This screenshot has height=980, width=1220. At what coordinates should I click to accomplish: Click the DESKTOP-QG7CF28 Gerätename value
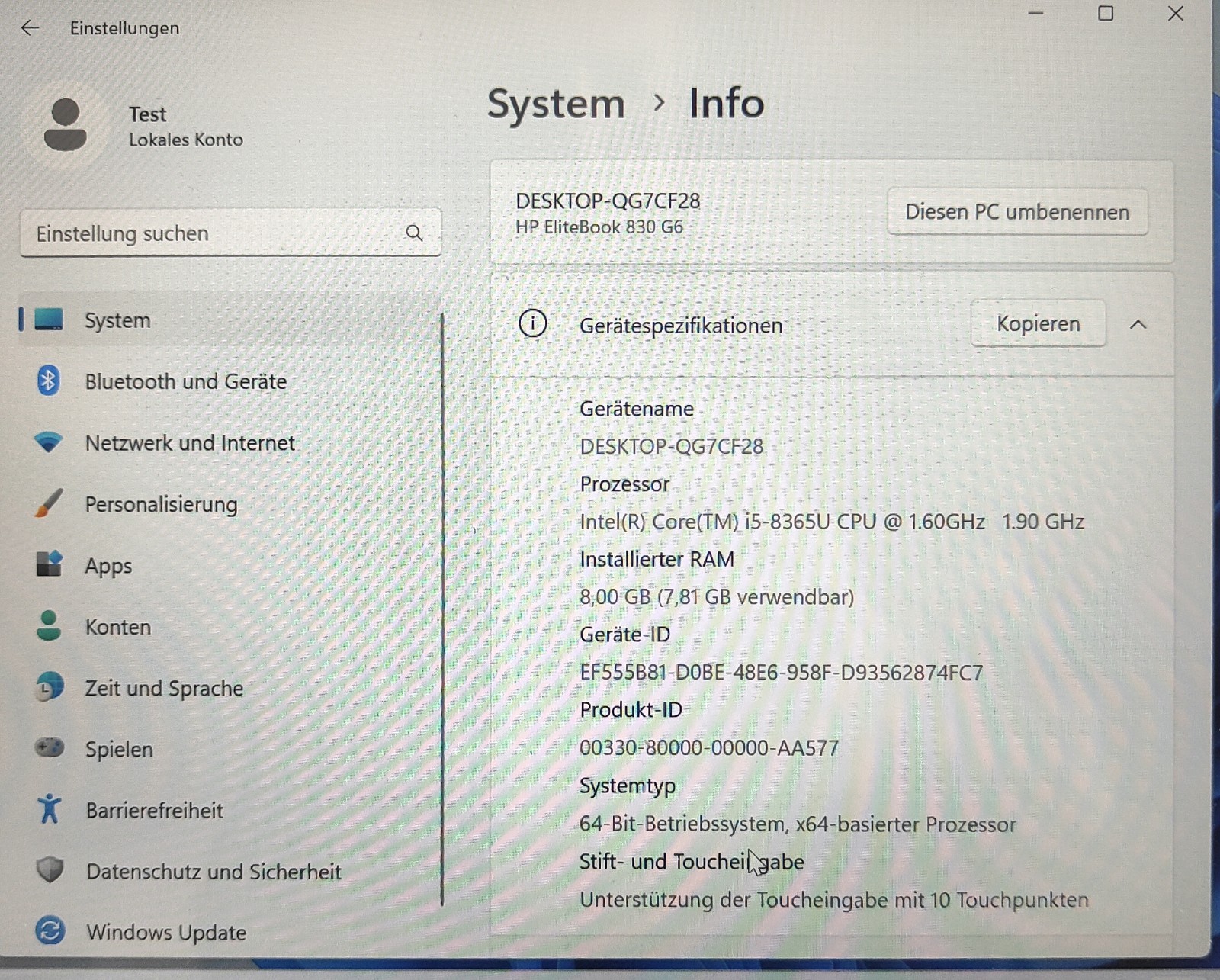click(671, 446)
